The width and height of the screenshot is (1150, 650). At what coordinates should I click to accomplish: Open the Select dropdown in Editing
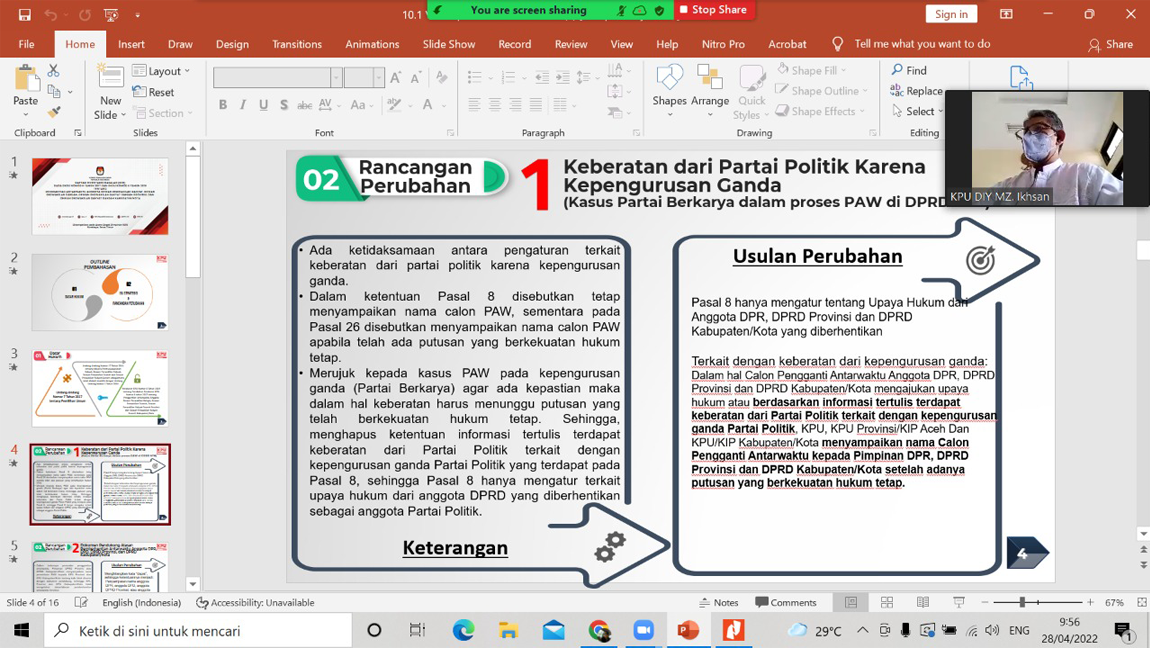coord(917,112)
